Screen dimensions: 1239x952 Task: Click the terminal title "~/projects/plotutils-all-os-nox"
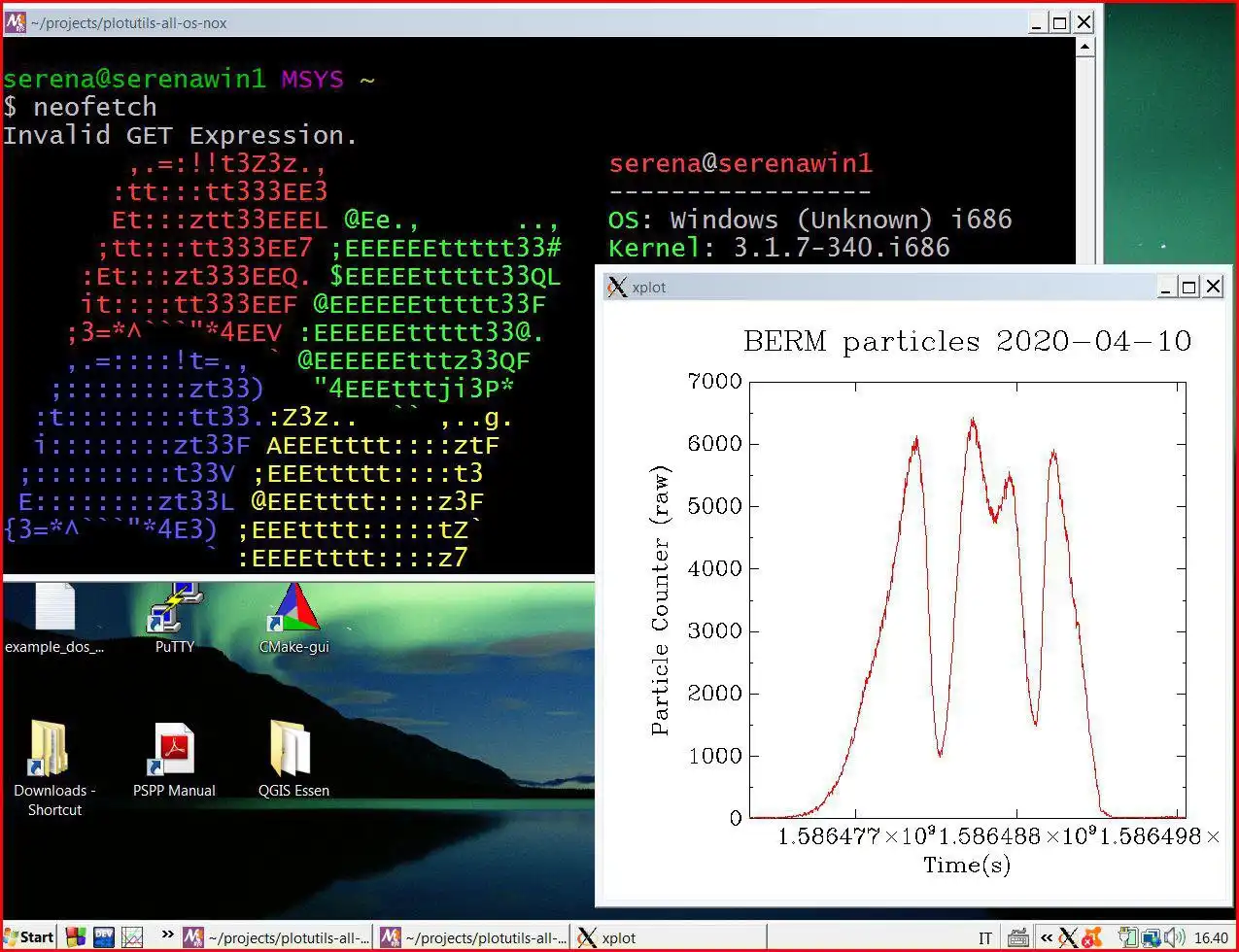pos(129,23)
